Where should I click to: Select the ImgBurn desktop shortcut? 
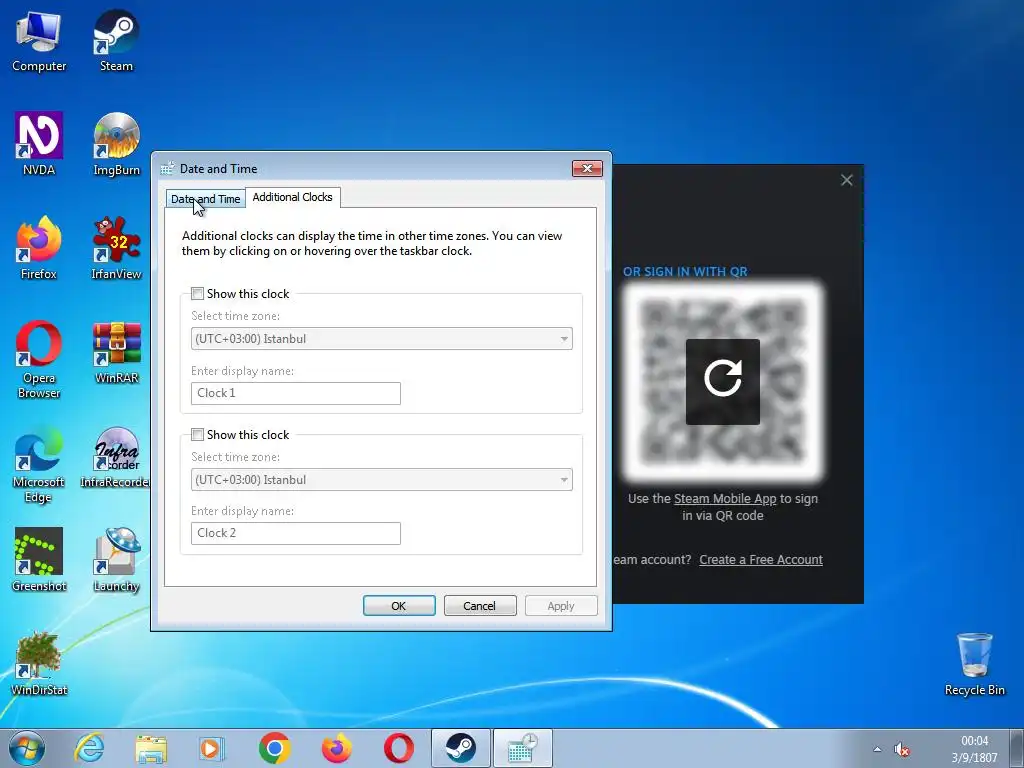pyautogui.click(x=116, y=145)
